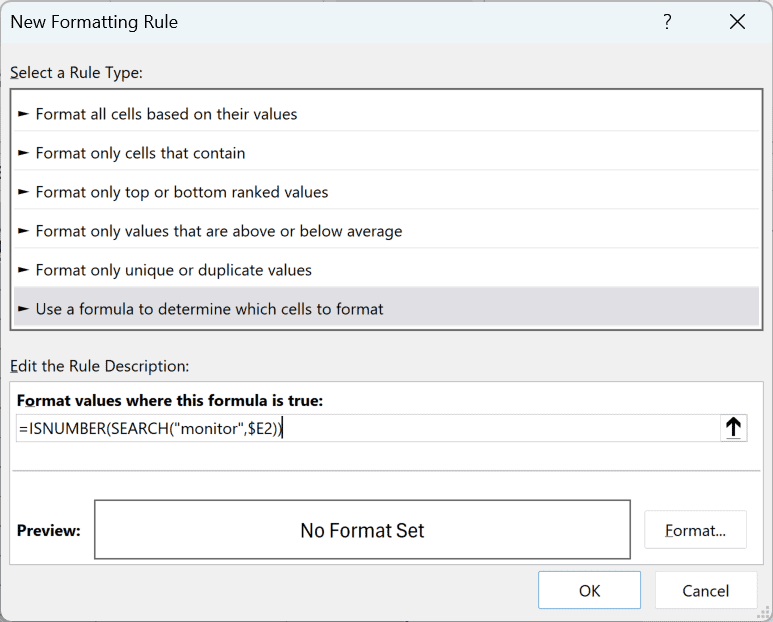Click the resize grip at the dialog corner
The width and height of the screenshot is (773, 622).
coord(763,613)
